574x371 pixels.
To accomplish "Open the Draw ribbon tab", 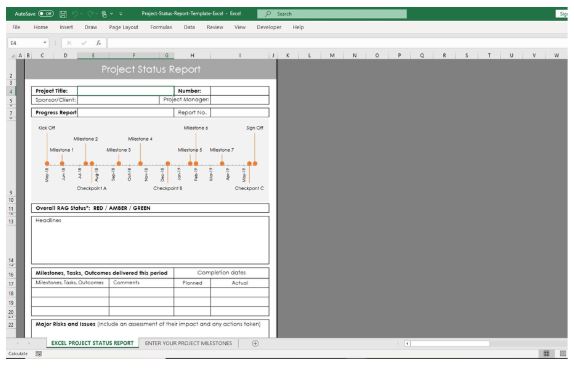I will (91, 27).
